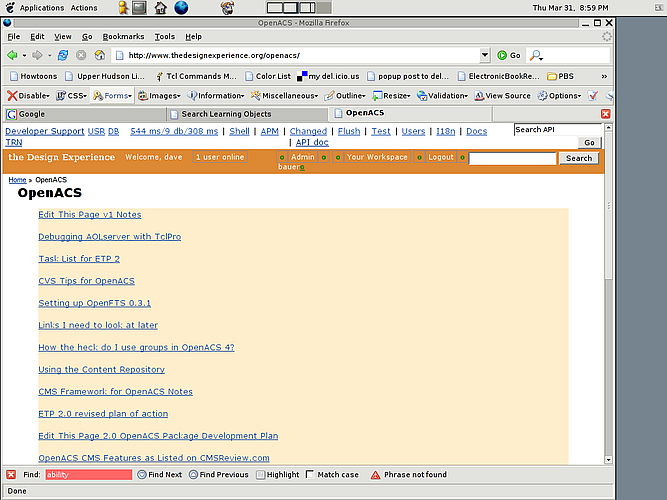Expand the Images developer toolbar menu
The image size is (667, 500).
[158, 96]
